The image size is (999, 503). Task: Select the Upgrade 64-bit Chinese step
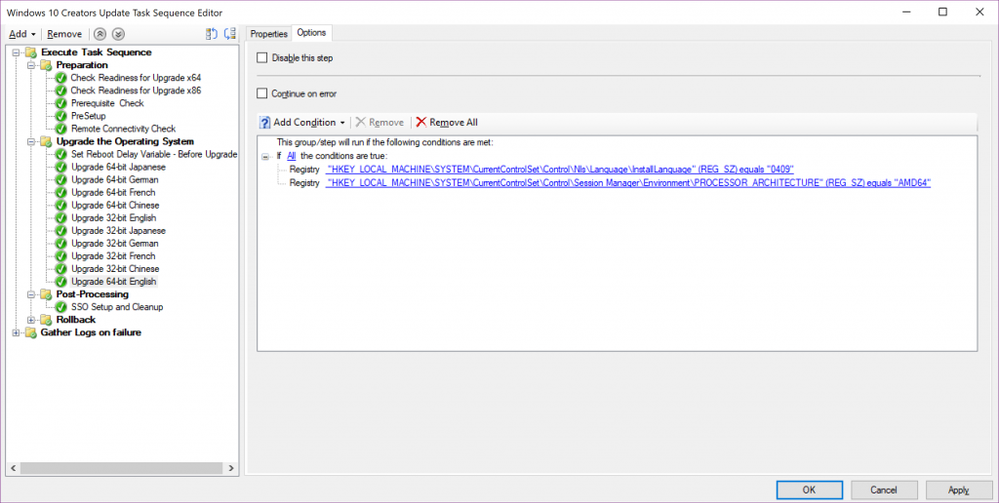115,205
